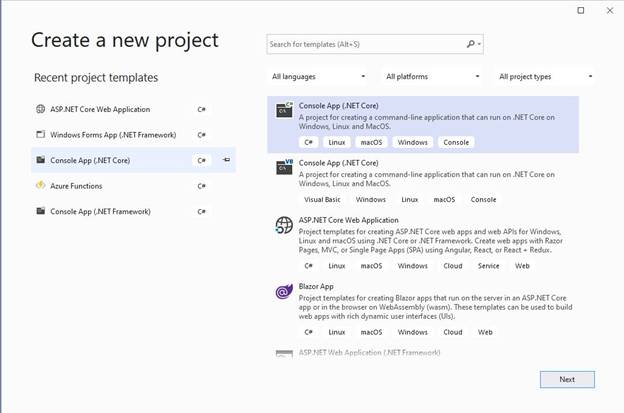
Task: Select Azure Functions recent template
Action: coord(133,186)
